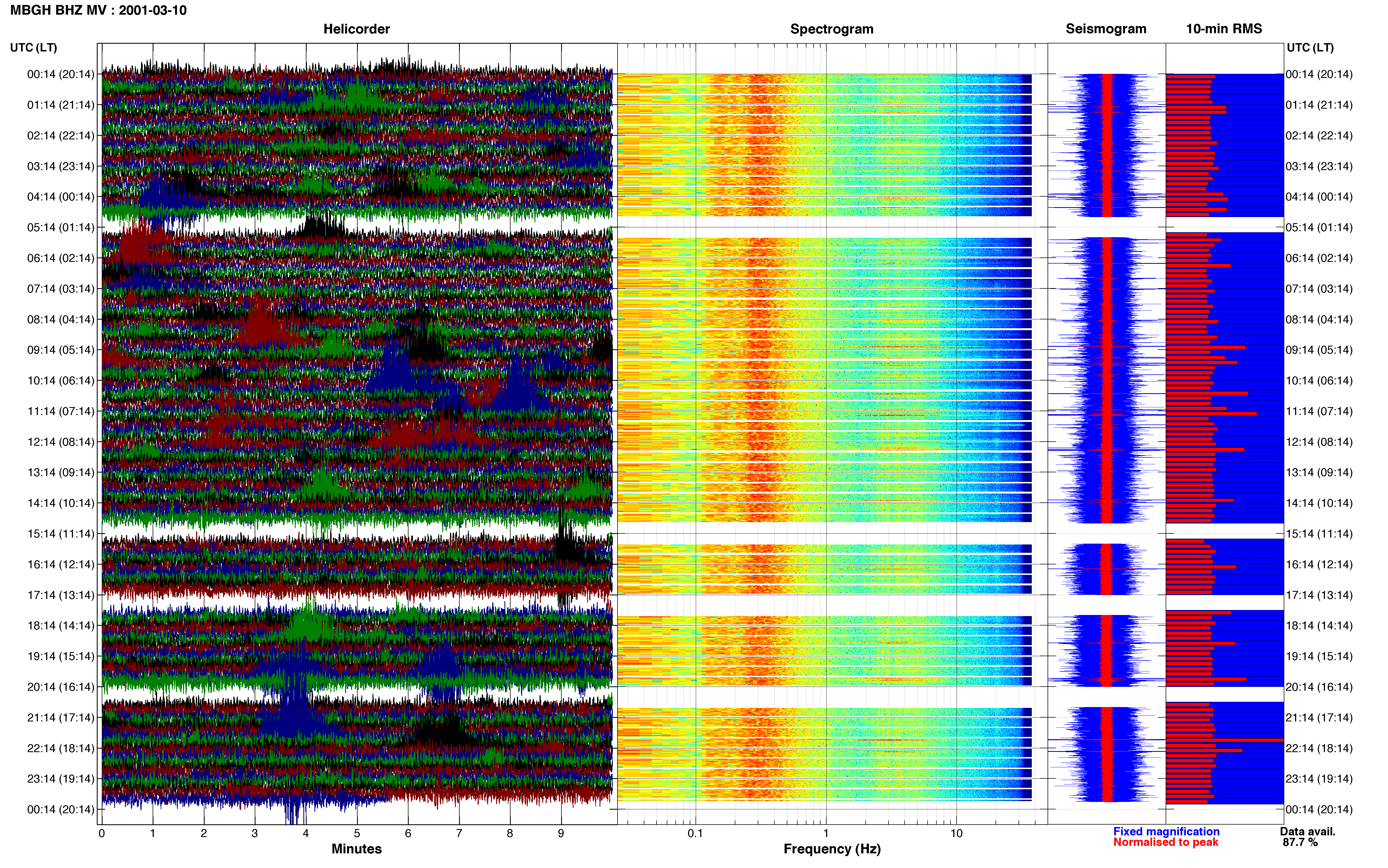Click the 'Minutes' x-axis label
This screenshot has height=868, width=1388.
(x=356, y=849)
